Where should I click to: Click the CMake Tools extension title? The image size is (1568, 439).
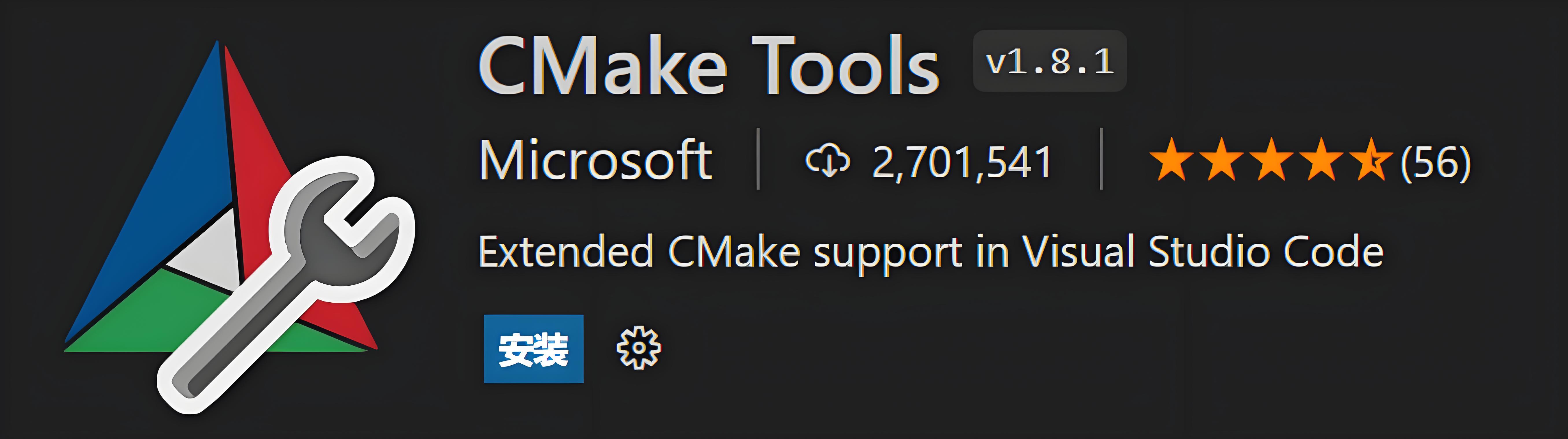pyautogui.click(x=709, y=66)
